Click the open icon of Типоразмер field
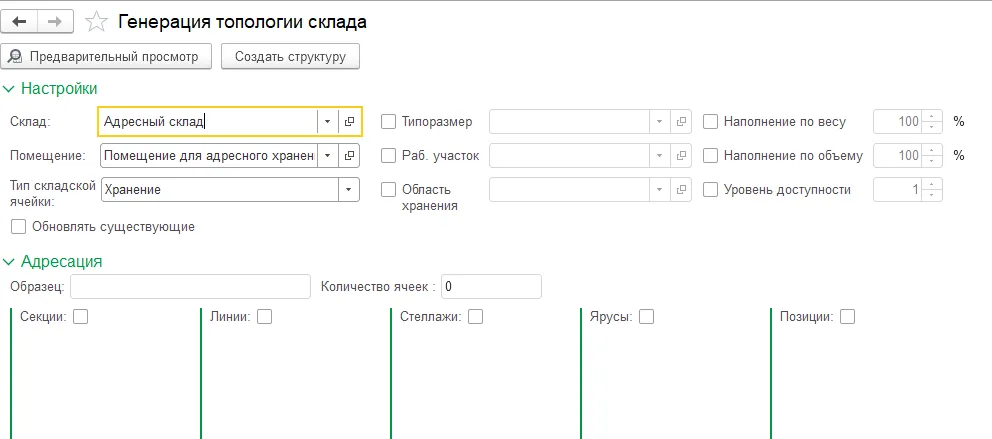 click(681, 121)
